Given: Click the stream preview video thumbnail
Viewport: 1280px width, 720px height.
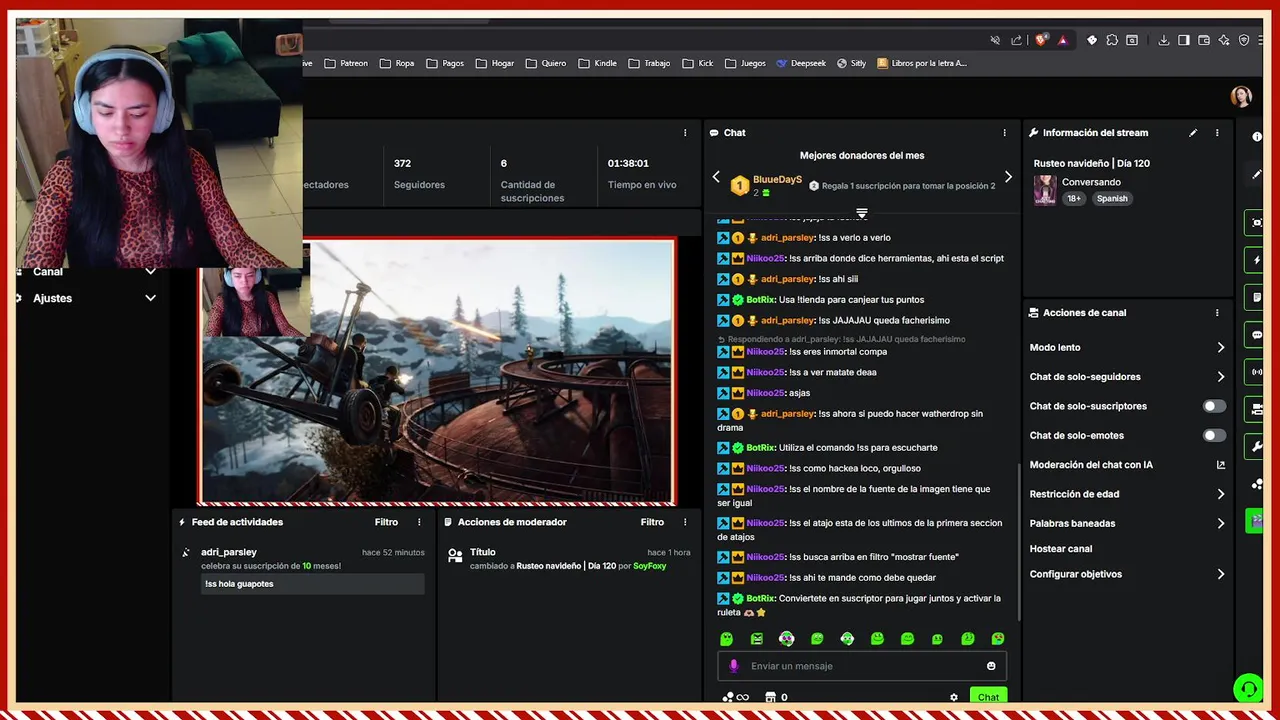Looking at the screenshot, I should 436,372.
